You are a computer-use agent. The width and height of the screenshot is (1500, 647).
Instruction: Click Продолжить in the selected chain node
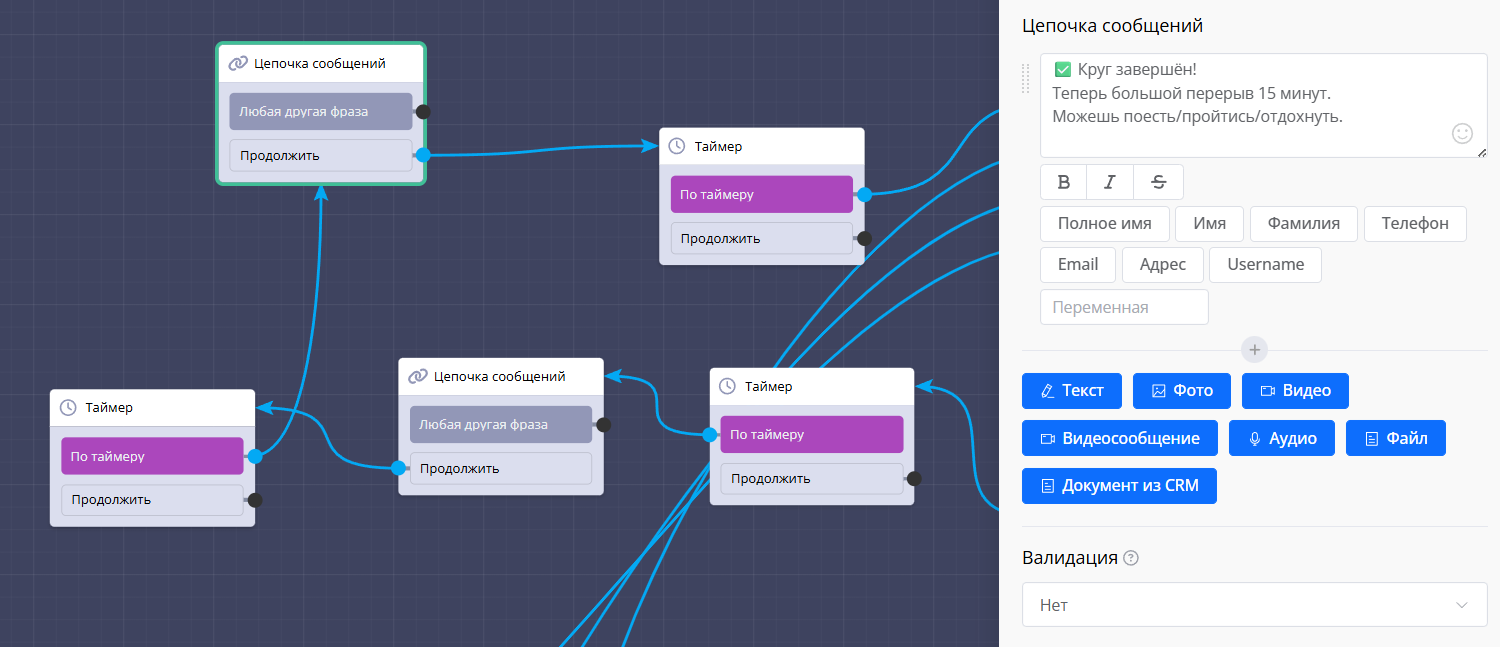320,156
